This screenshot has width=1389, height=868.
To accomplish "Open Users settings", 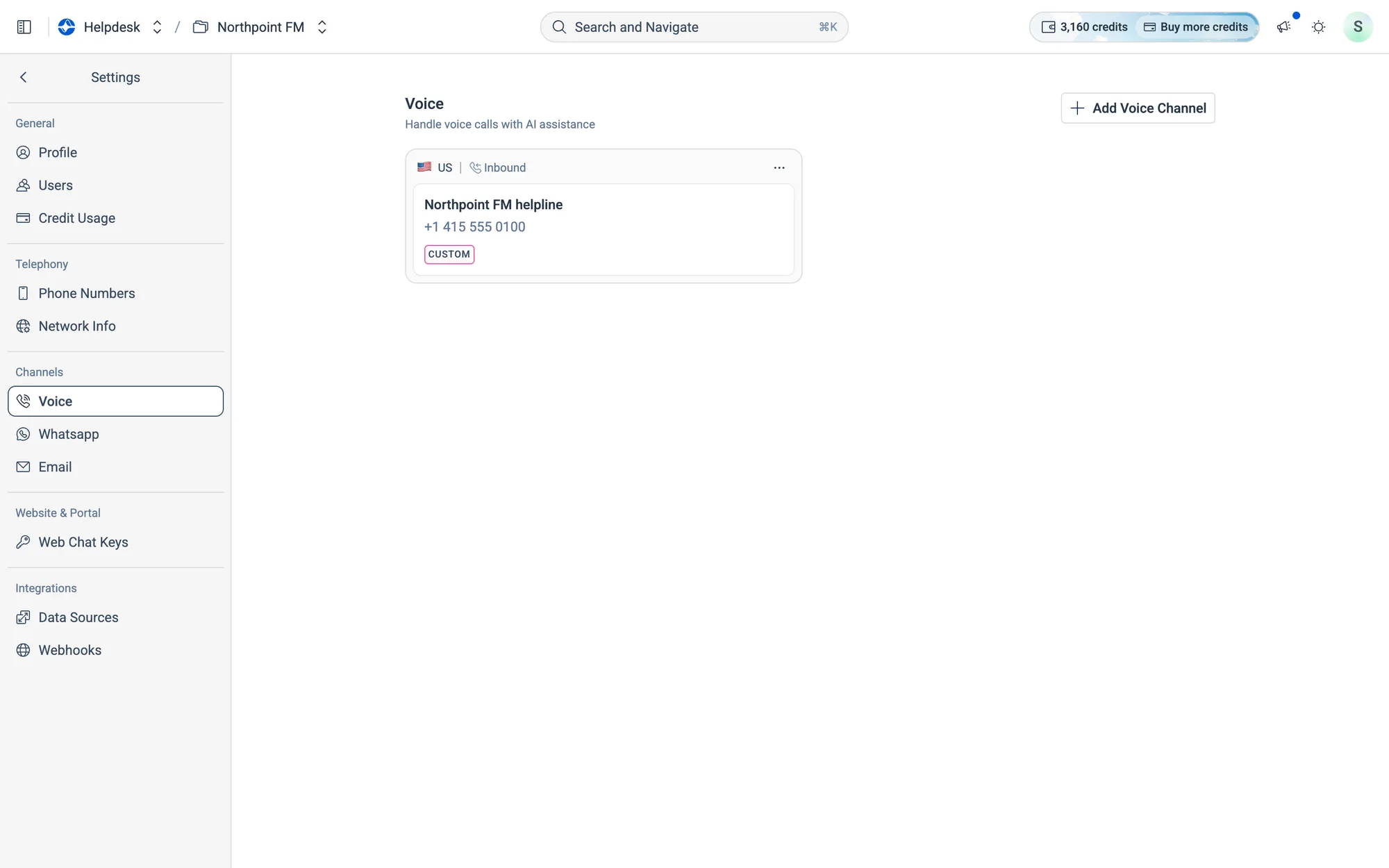I will click(115, 185).
